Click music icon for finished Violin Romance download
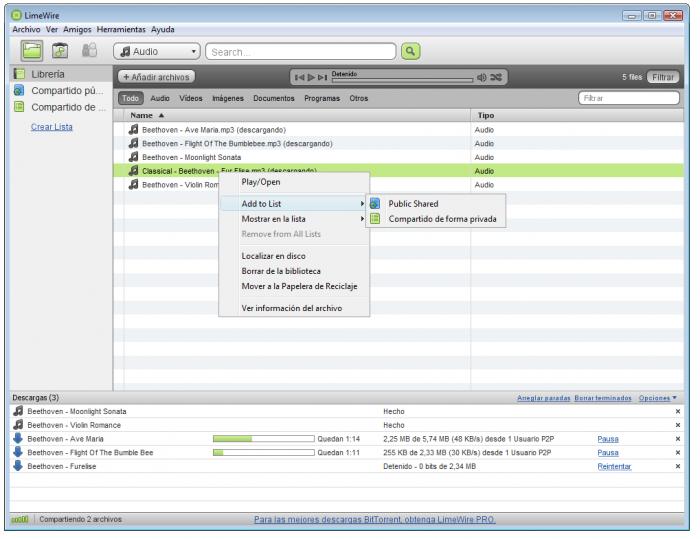 [x=18, y=424]
